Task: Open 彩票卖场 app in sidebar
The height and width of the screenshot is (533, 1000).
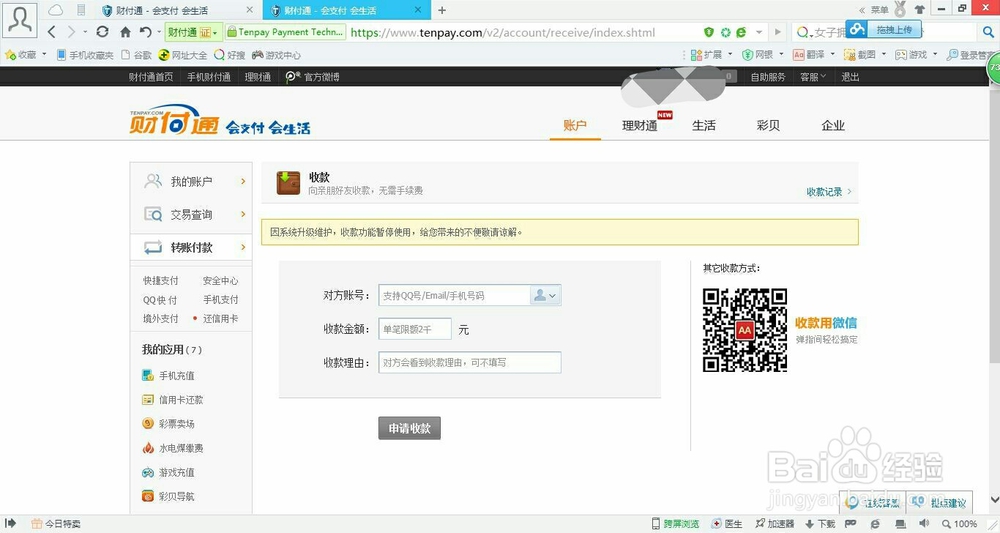Action: (x=168, y=423)
